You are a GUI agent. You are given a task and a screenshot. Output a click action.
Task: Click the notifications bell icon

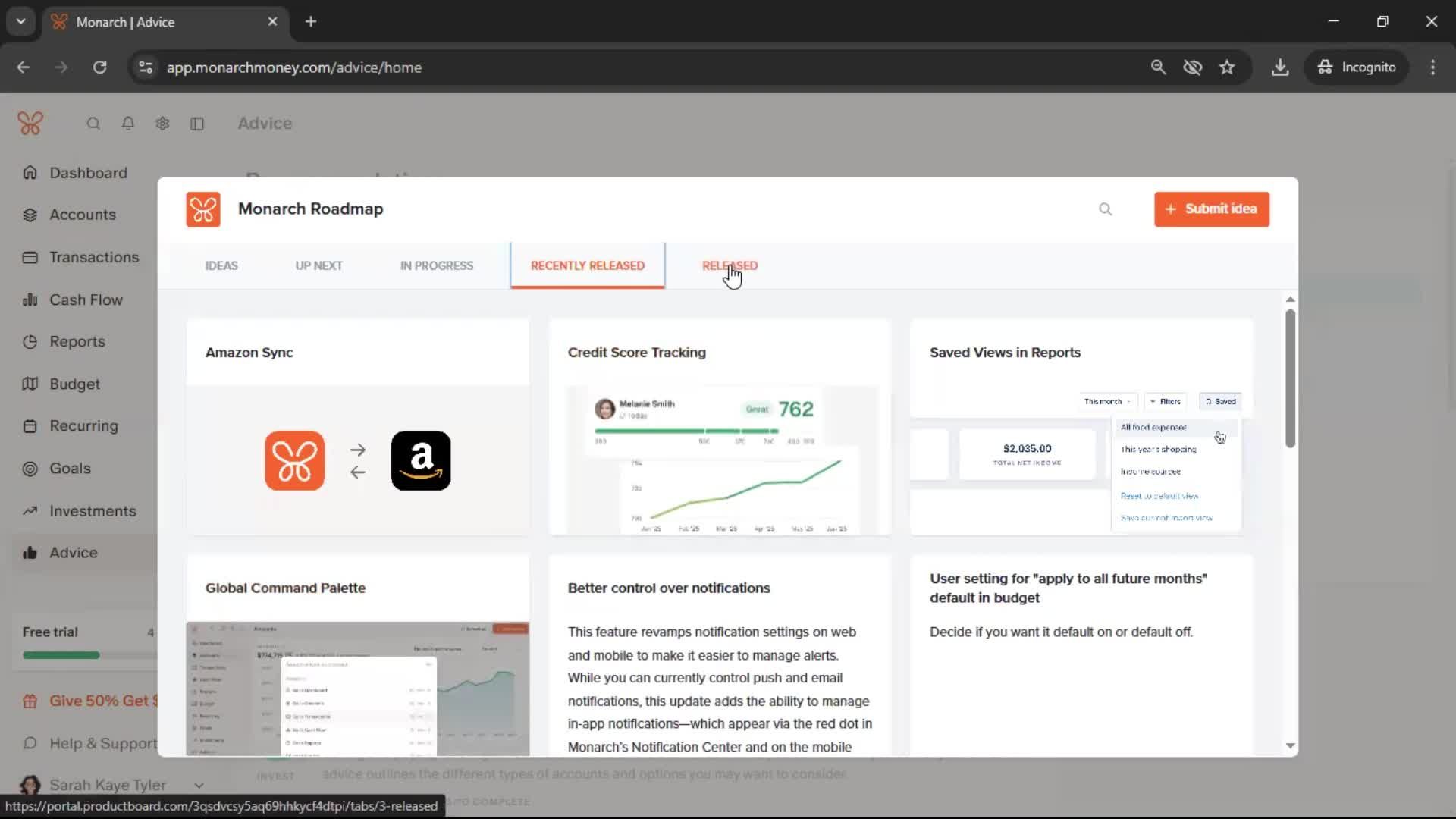coord(128,124)
